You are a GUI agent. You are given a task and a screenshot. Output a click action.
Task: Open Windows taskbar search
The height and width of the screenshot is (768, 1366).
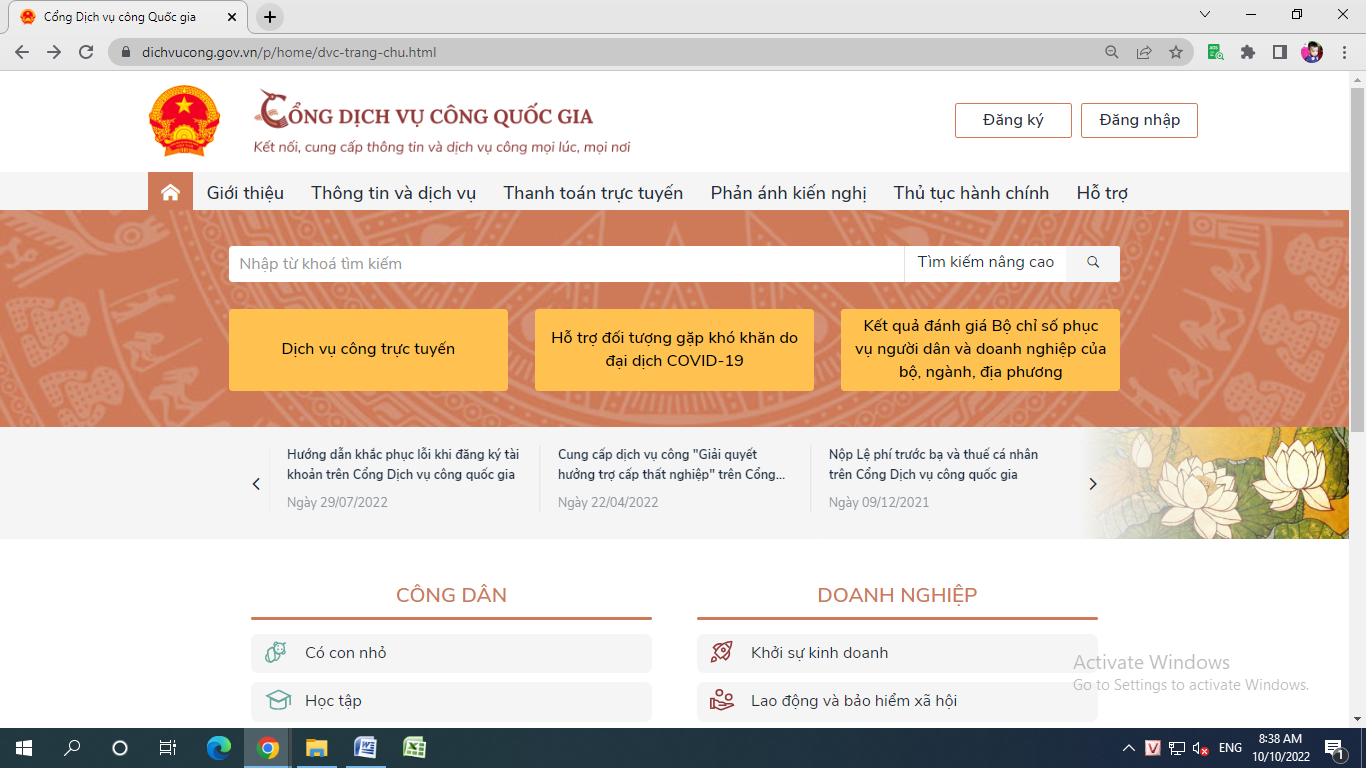(72, 748)
